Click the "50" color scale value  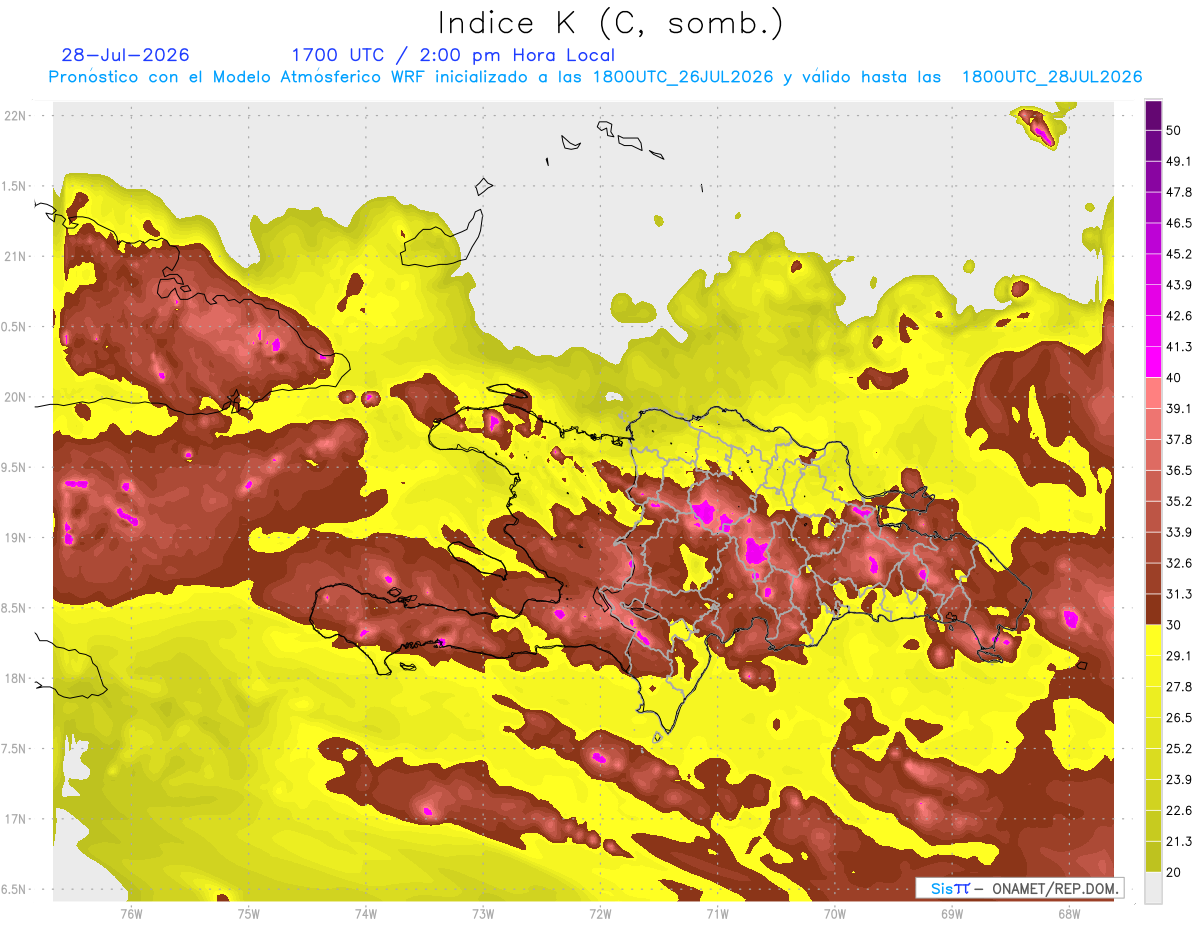point(1174,130)
